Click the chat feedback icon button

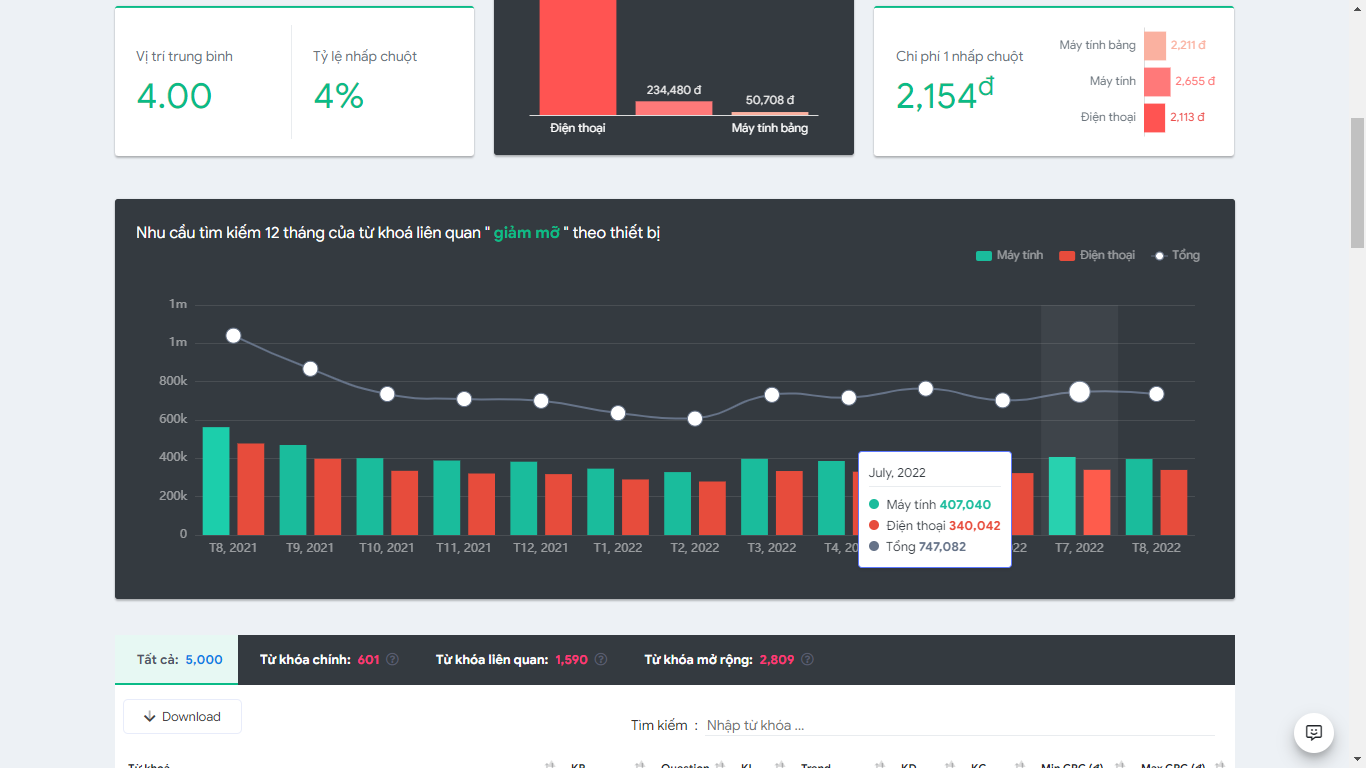pyautogui.click(x=1313, y=732)
